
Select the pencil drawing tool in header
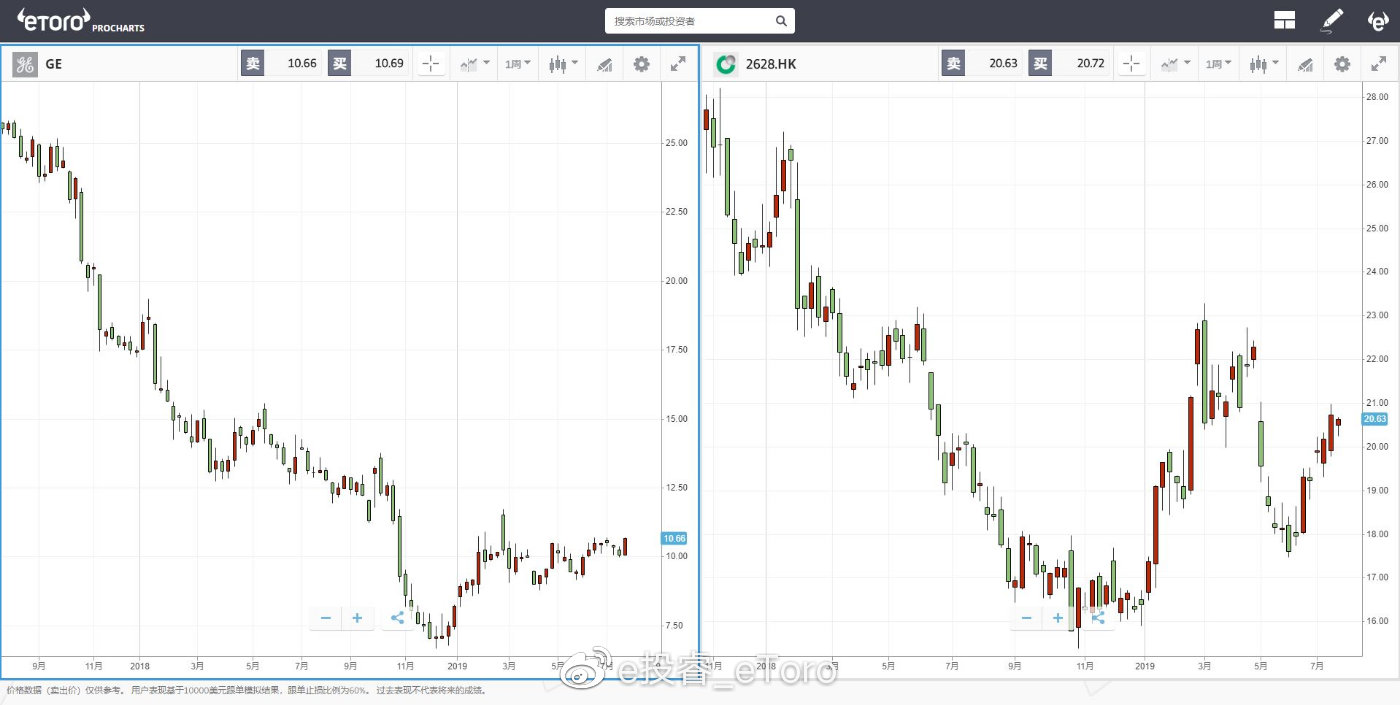(x=1333, y=20)
